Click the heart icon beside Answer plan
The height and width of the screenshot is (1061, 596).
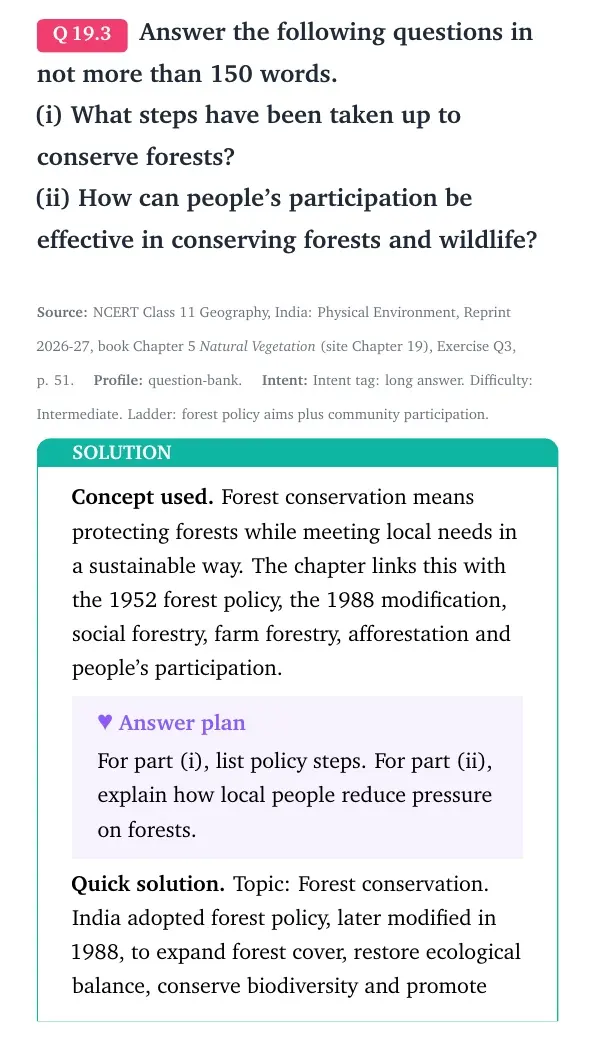104,722
